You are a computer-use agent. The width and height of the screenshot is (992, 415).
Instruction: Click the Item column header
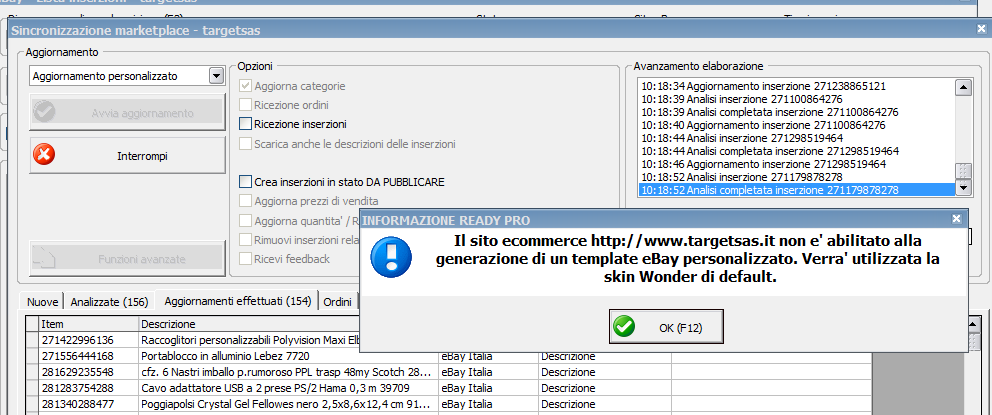89,324
